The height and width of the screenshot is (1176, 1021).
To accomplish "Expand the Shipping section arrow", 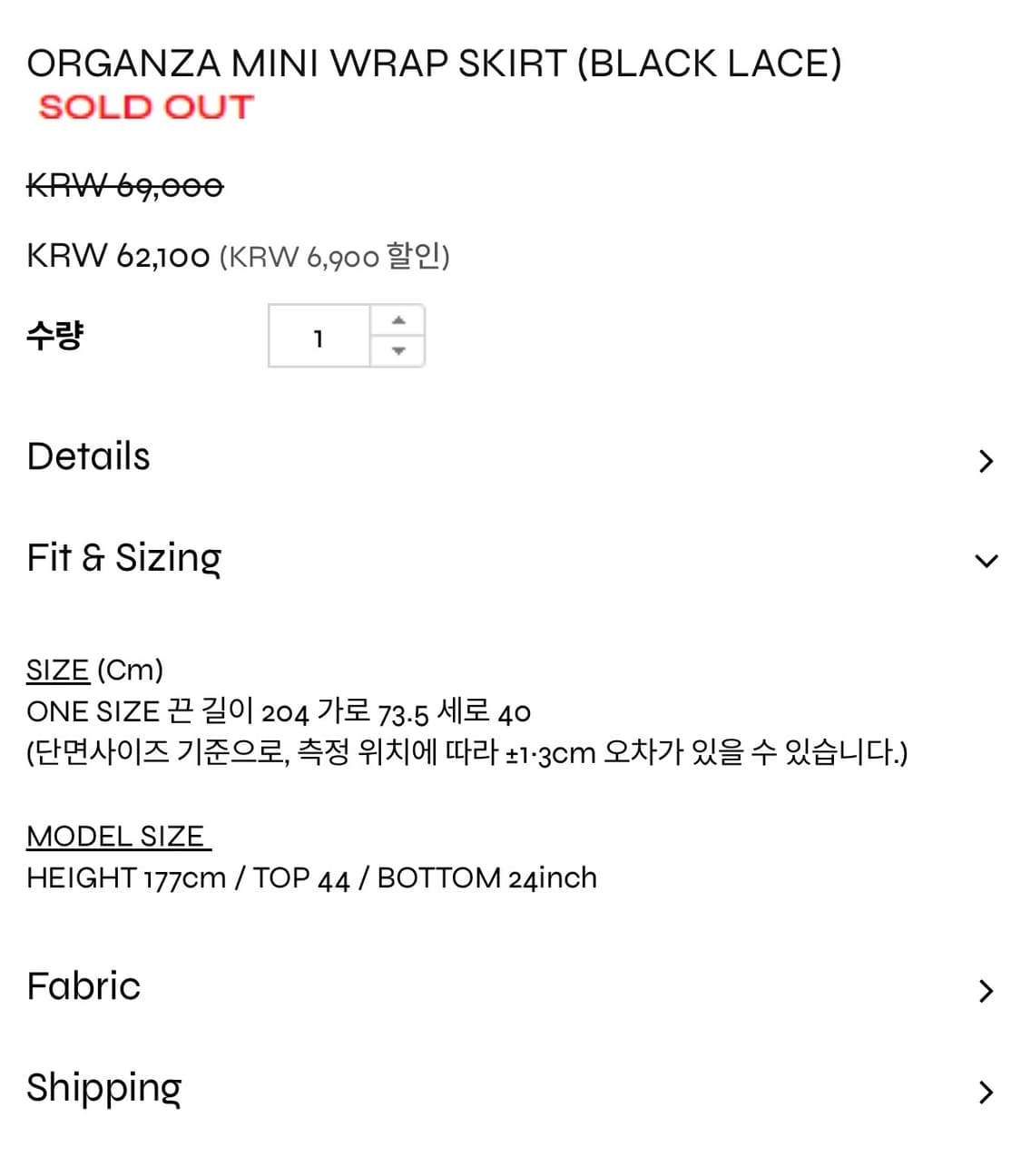I will point(986,1092).
